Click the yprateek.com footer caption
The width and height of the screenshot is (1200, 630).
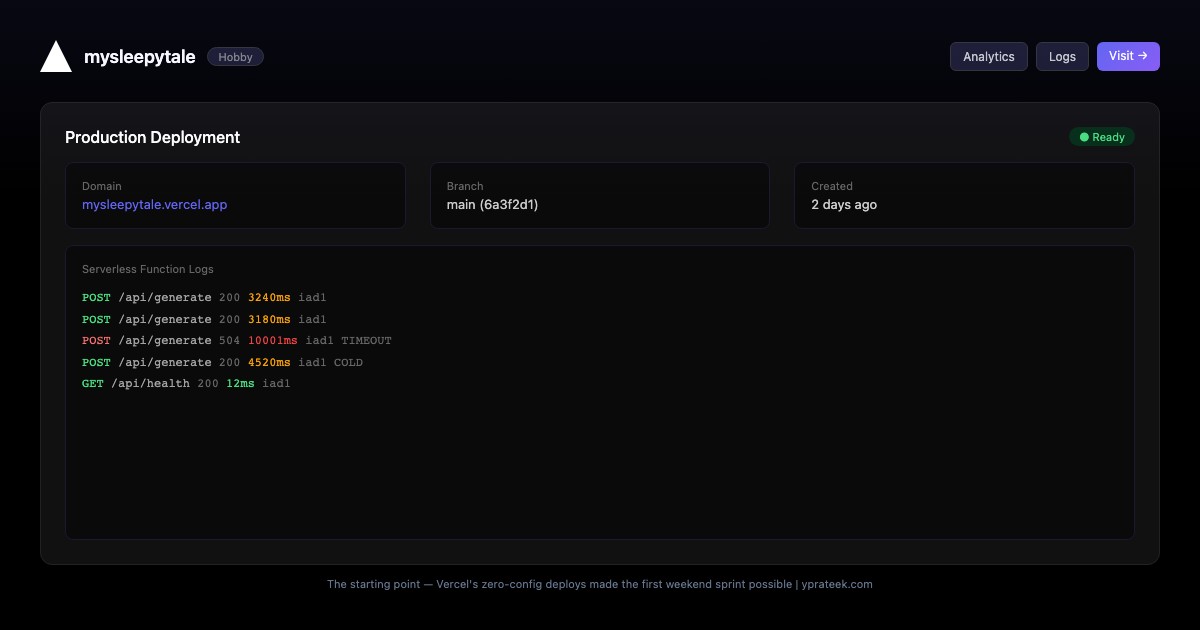[x=600, y=584]
